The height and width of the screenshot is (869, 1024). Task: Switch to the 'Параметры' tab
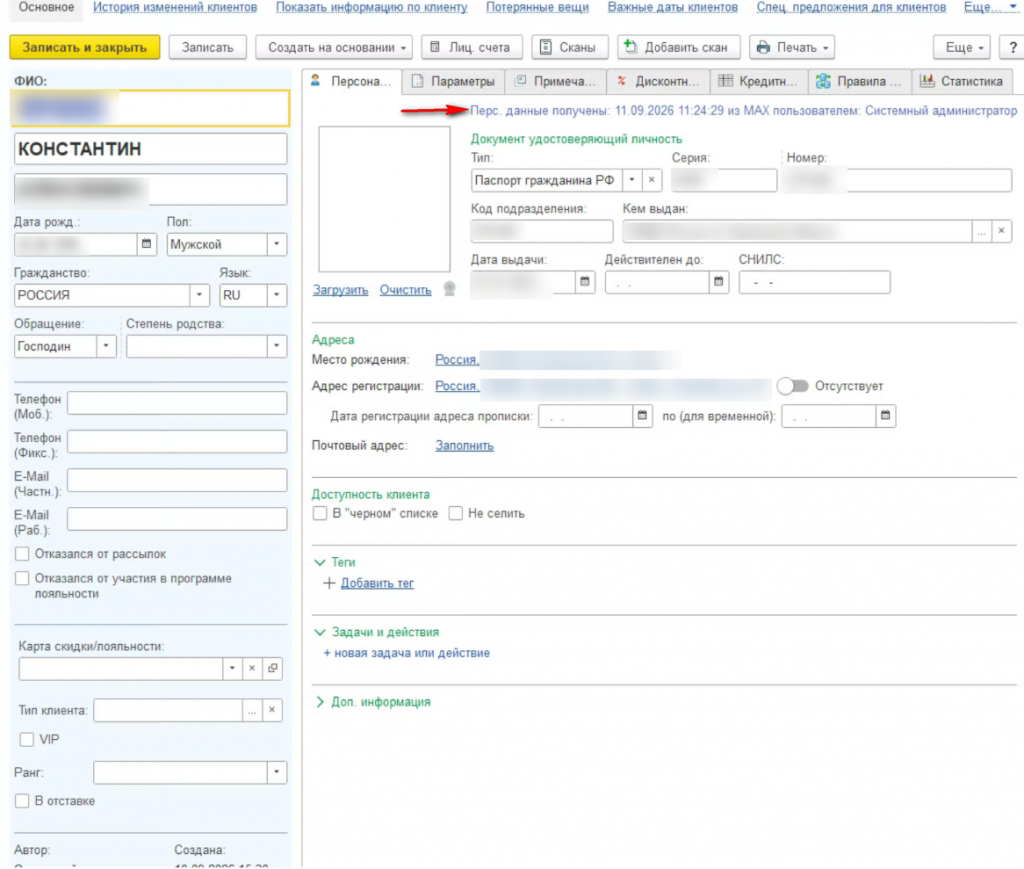[x=453, y=82]
